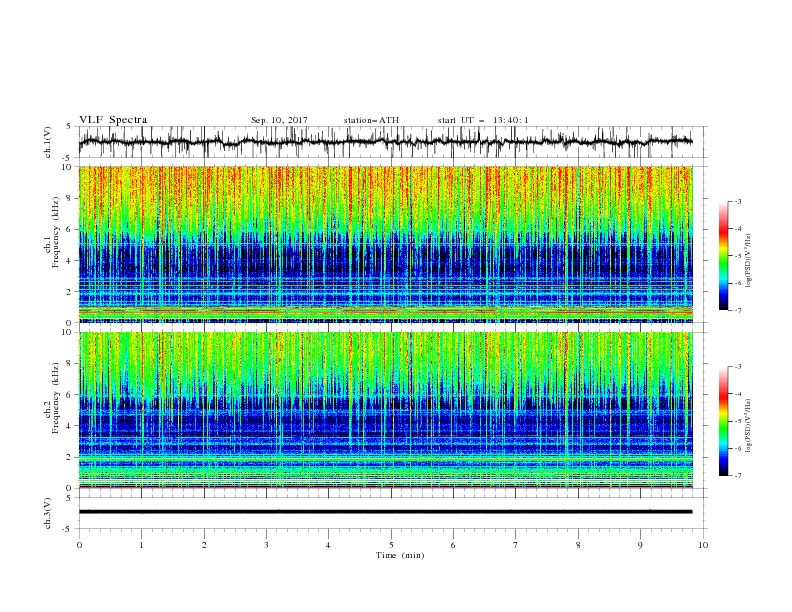Click the time axis tick "10"
Viewport: 792px width, 612px height.
(703, 545)
